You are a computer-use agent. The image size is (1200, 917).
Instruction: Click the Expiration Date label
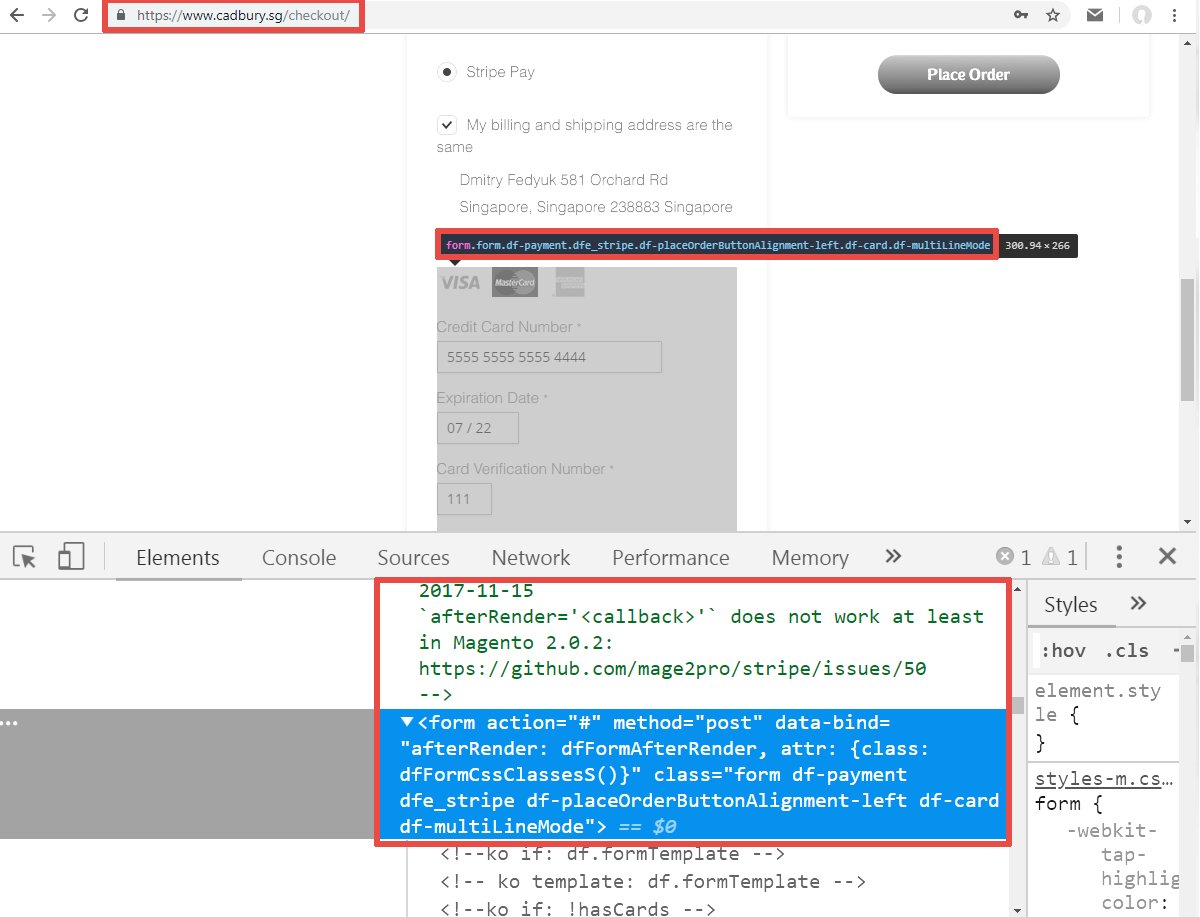click(x=492, y=398)
